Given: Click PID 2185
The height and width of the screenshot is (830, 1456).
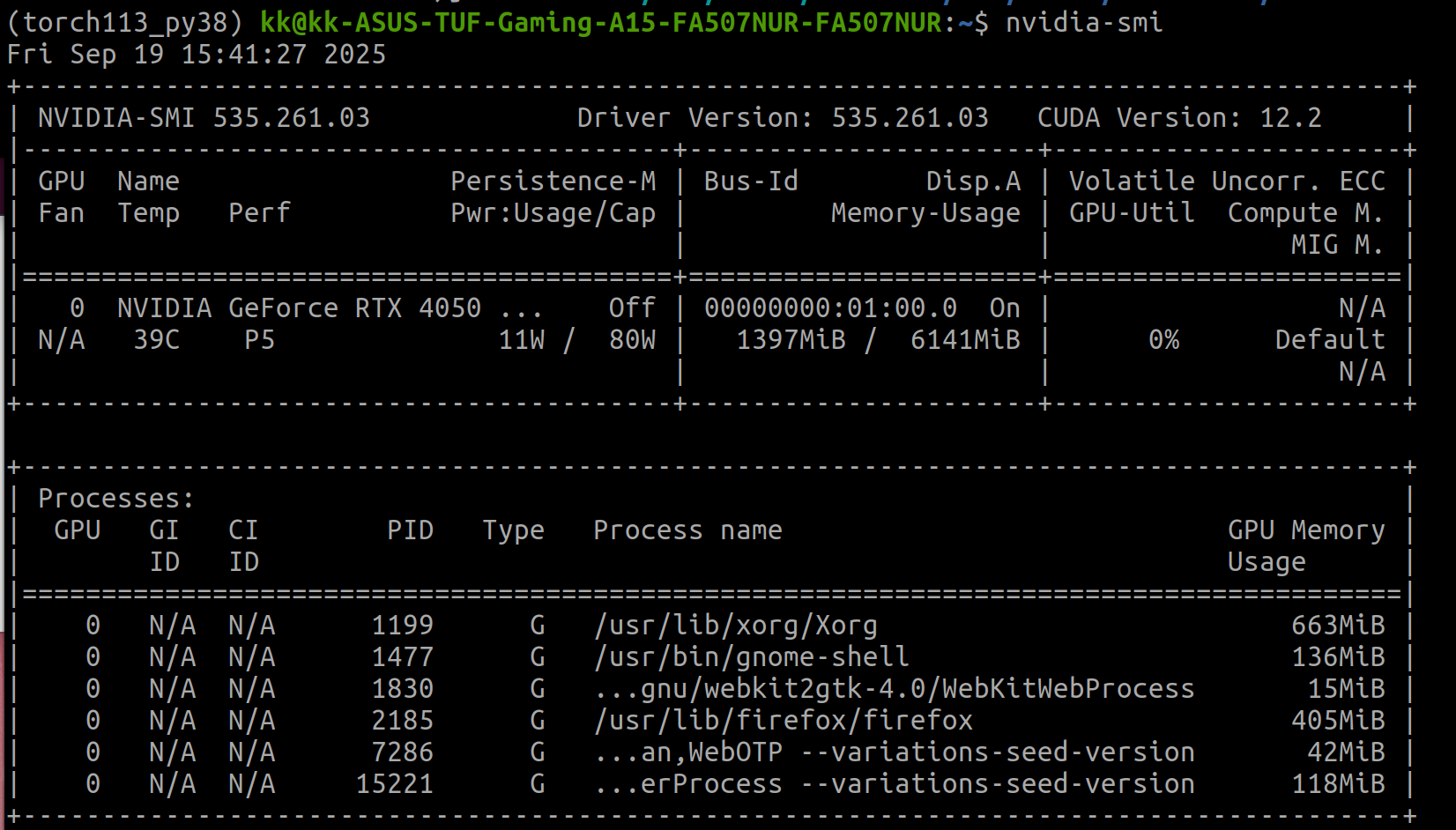Looking at the screenshot, I should coord(402,721).
